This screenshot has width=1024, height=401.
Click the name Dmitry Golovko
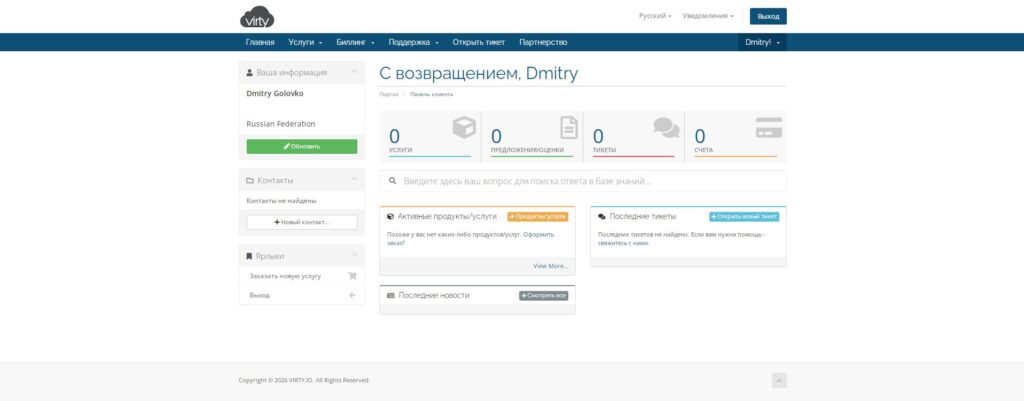[275, 93]
